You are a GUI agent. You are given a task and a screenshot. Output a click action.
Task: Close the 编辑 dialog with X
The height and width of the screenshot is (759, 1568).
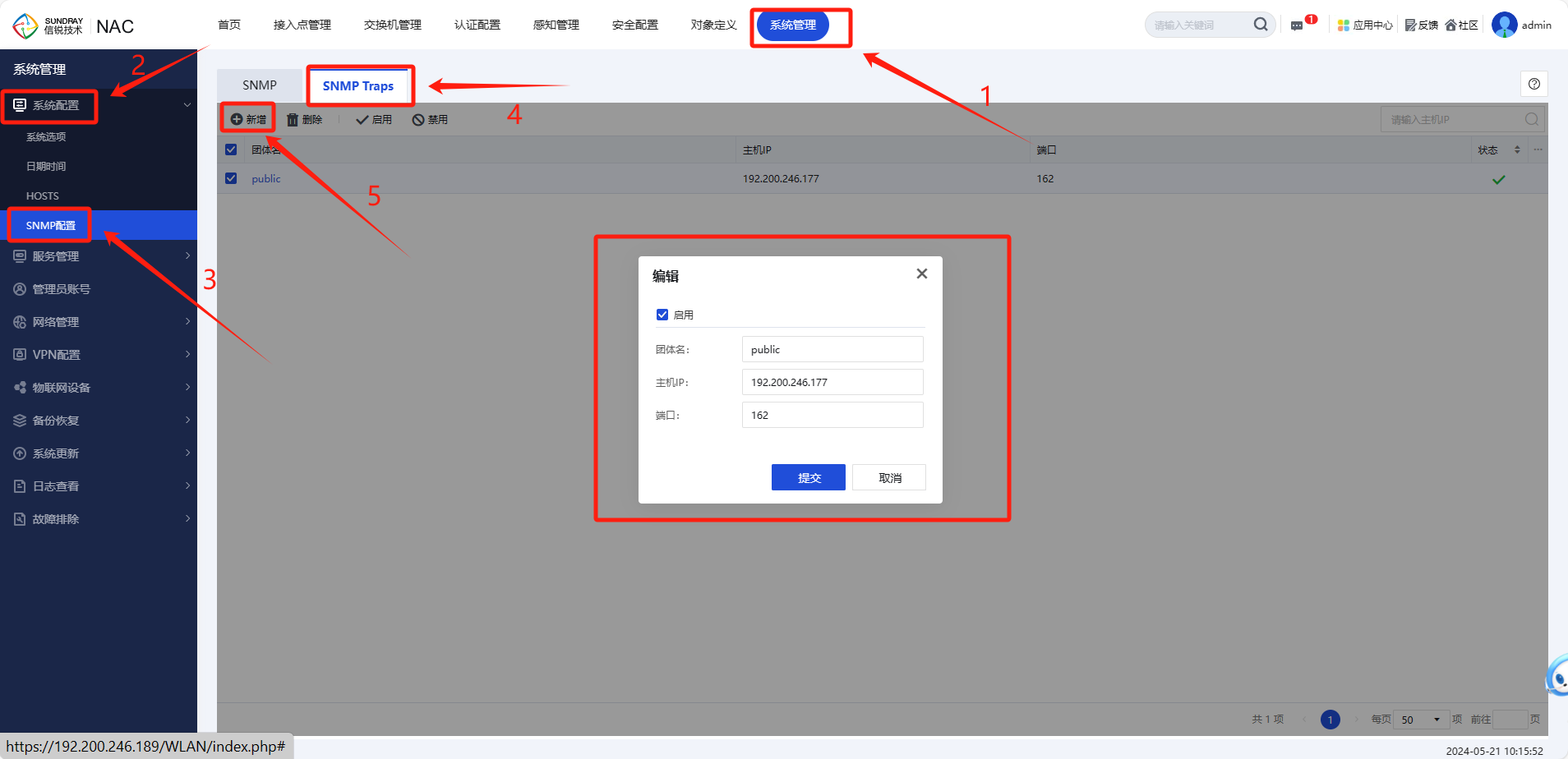tap(922, 274)
